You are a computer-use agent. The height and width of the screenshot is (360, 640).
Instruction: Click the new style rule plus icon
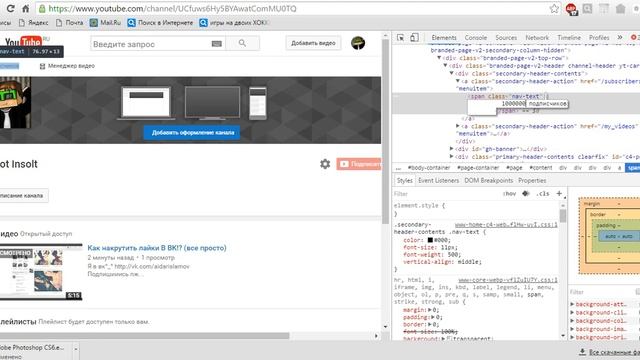(559, 193)
